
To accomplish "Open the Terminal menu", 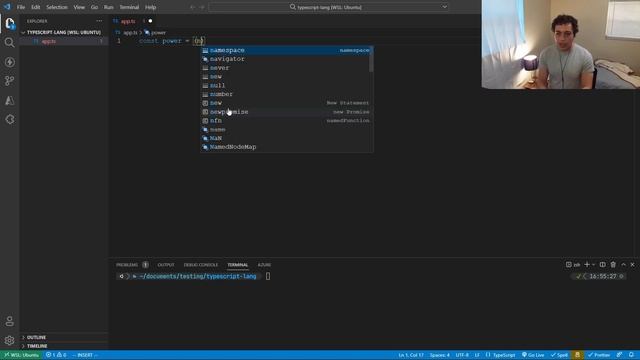I will (x=129, y=7).
